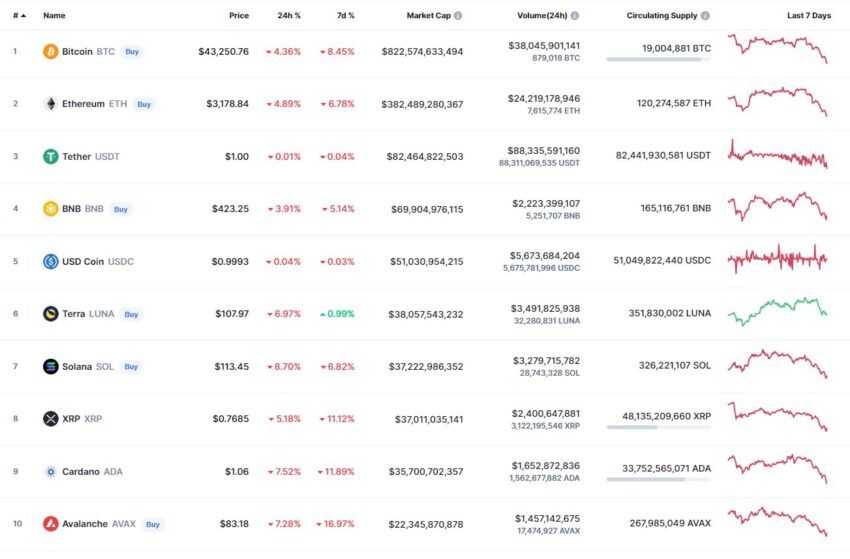Sort table by 24h % column
Viewport: 850px width, 559px height.
(289, 16)
